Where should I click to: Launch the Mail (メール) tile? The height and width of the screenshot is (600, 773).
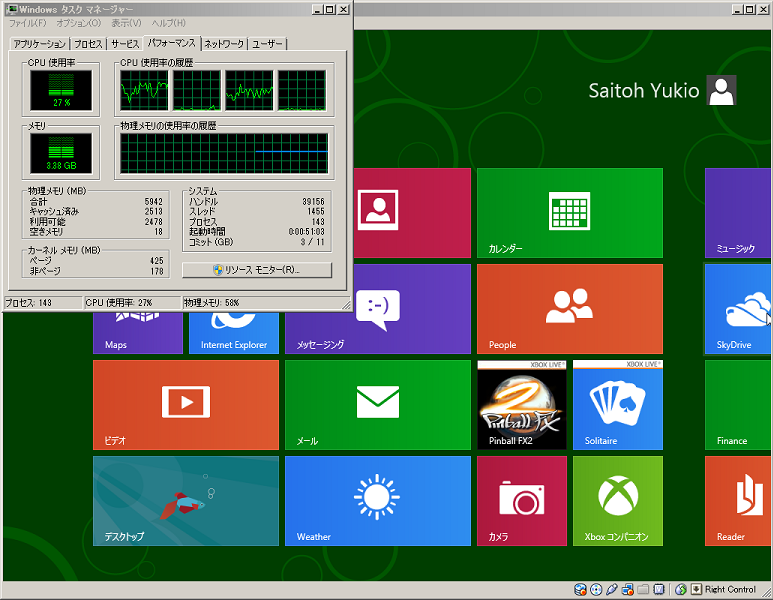377,404
